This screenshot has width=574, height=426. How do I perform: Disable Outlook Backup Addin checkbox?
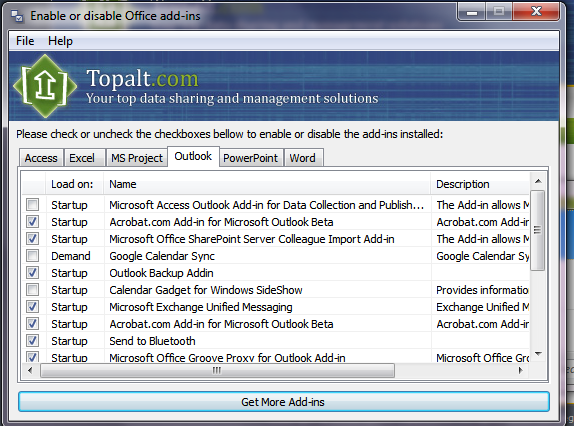click(32, 273)
